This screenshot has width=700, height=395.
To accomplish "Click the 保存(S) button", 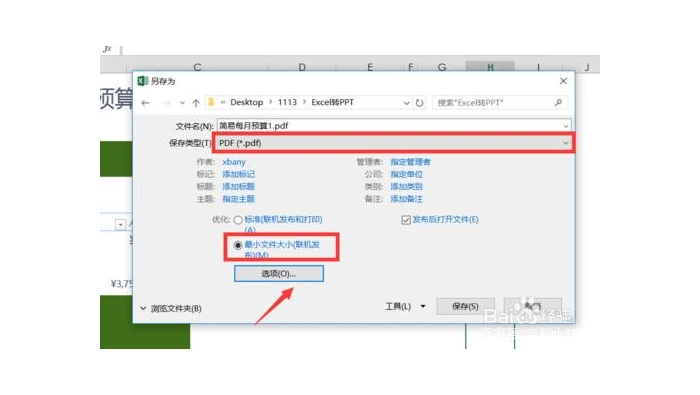I will (x=465, y=306).
